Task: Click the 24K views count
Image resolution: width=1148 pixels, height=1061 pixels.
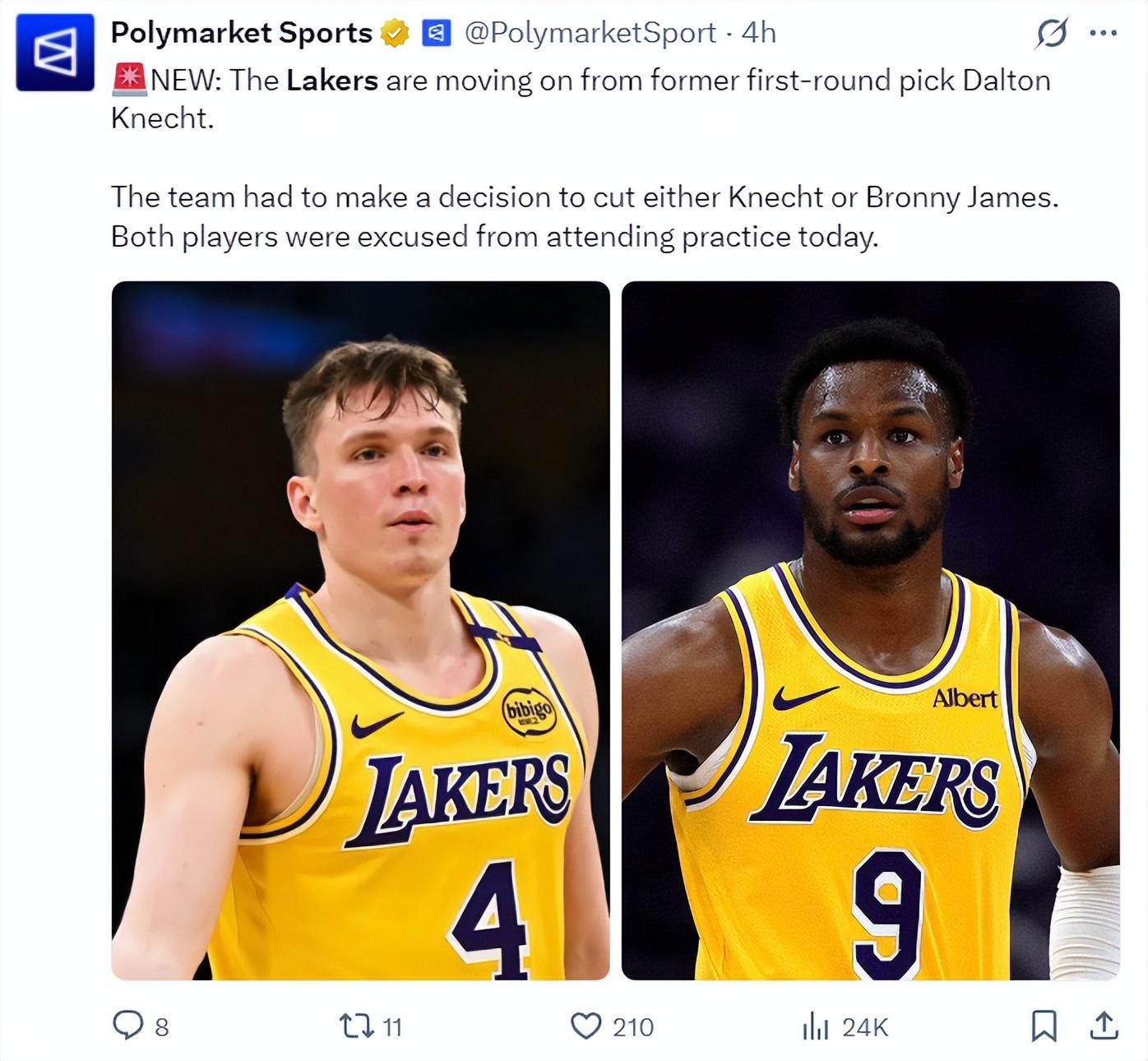Action: [865, 1027]
